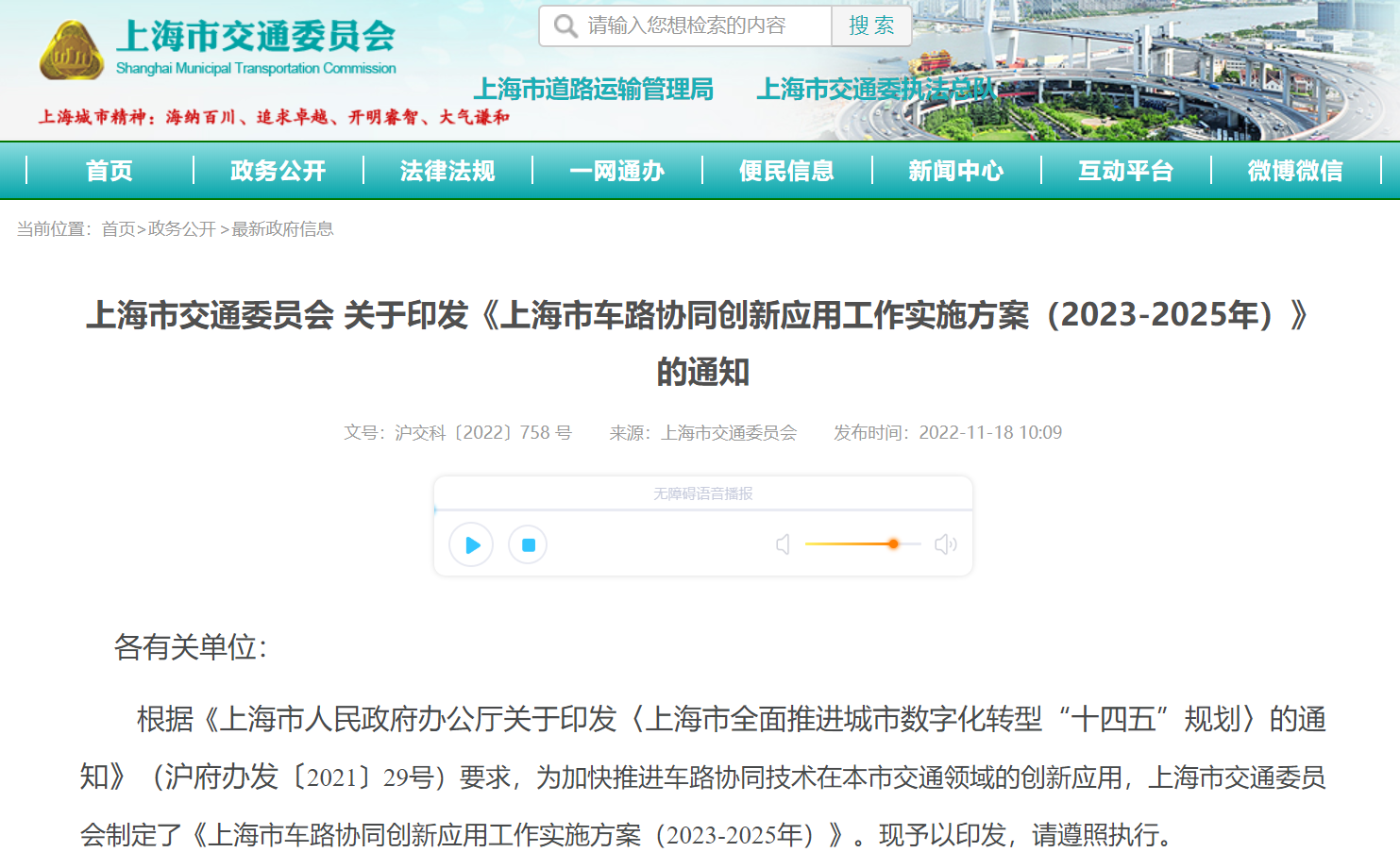1400x852 pixels.
Task: Open the 互动平台 menu item
Action: tap(1125, 171)
